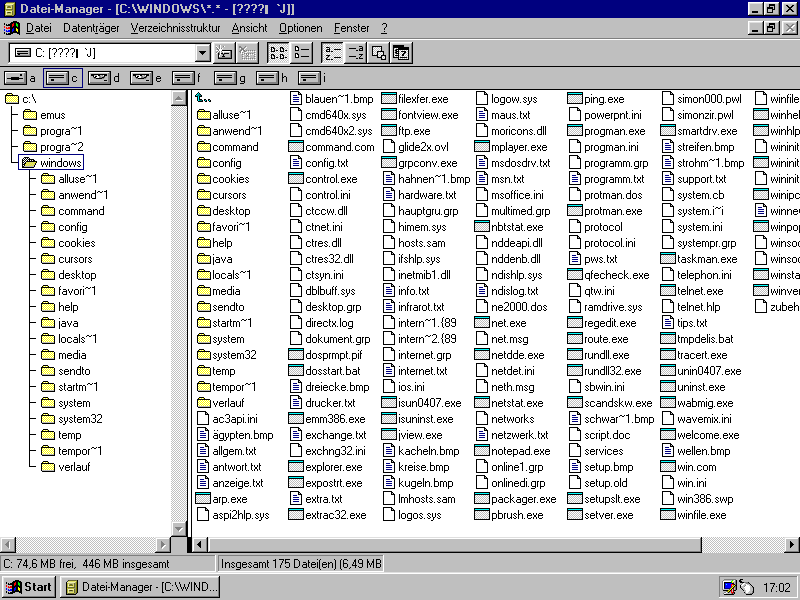Select favori~1 in directory tree
Image resolution: width=800 pixels, height=600 pixels.
[x=69, y=290]
